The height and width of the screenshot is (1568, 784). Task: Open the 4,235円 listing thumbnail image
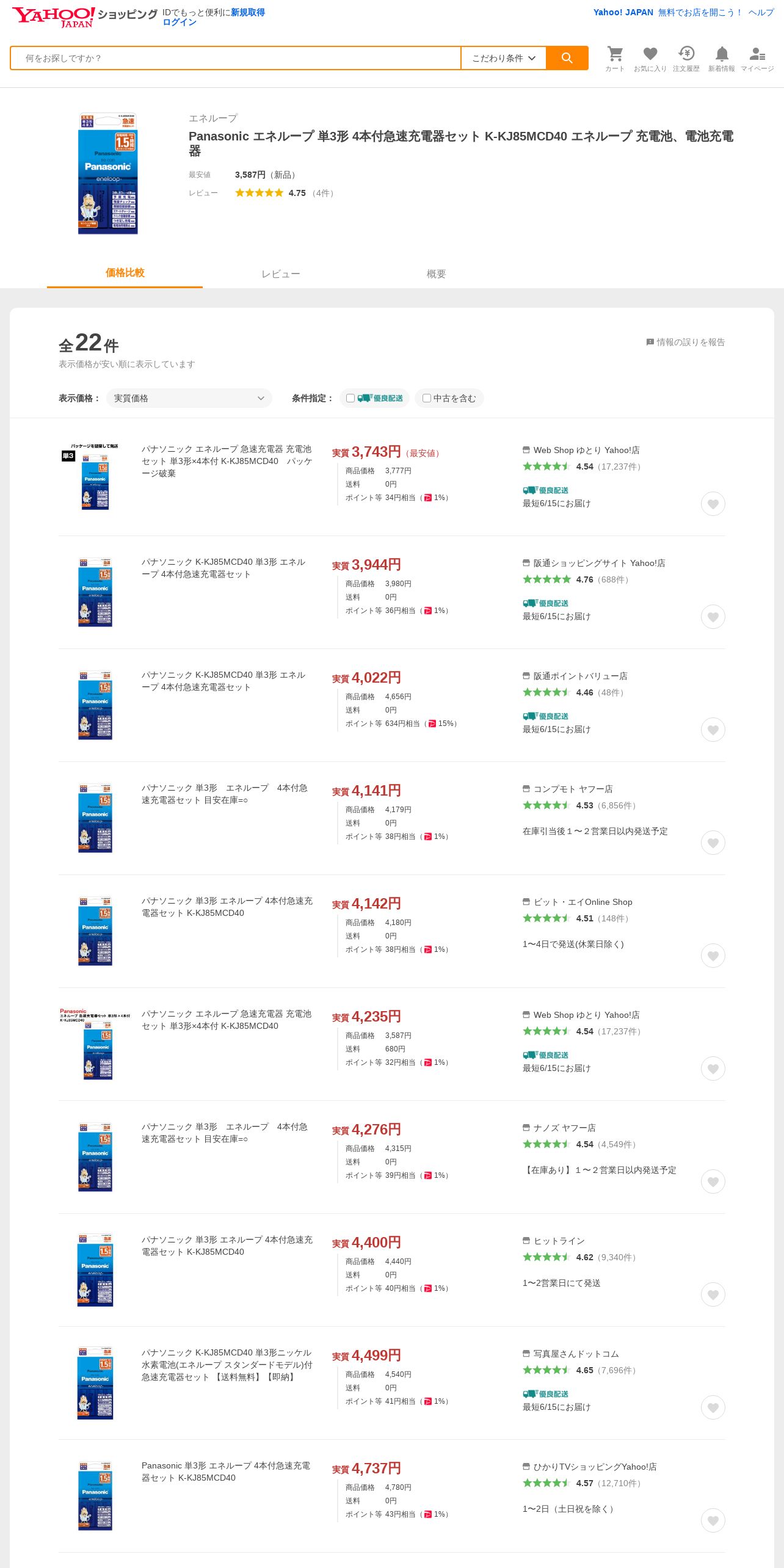[x=95, y=1044]
